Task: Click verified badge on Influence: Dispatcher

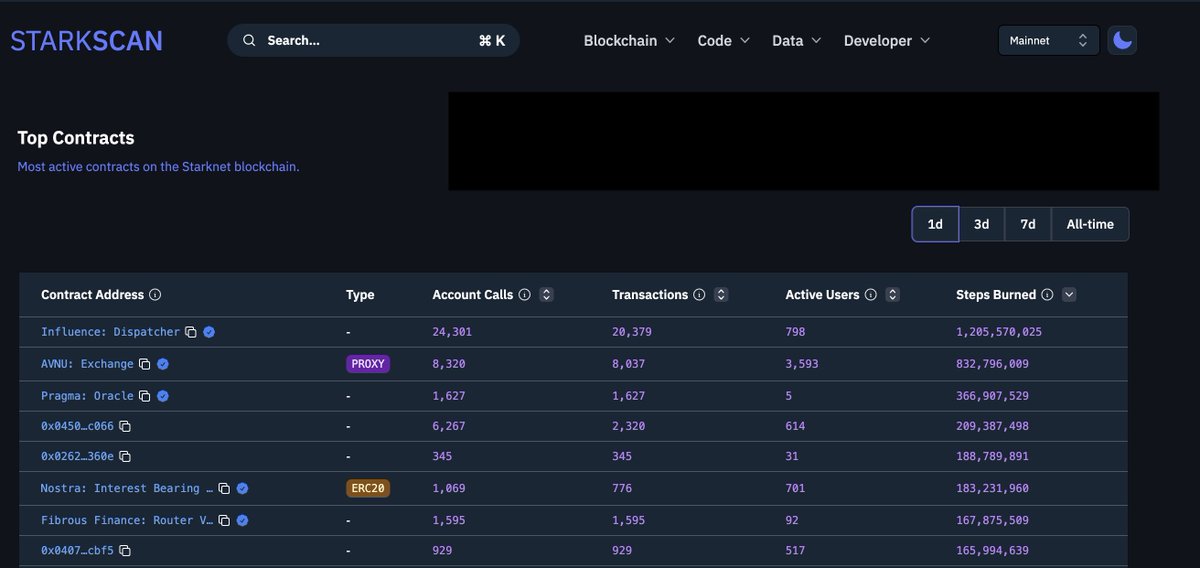Action: point(209,332)
